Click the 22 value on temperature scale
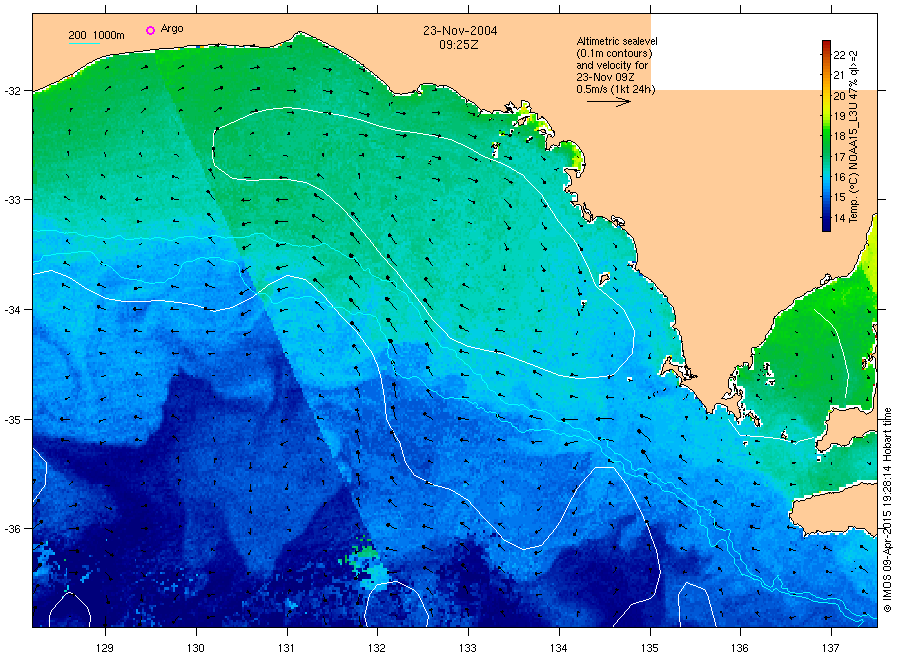The height and width of the screenshot is (660, 900). 839,55
